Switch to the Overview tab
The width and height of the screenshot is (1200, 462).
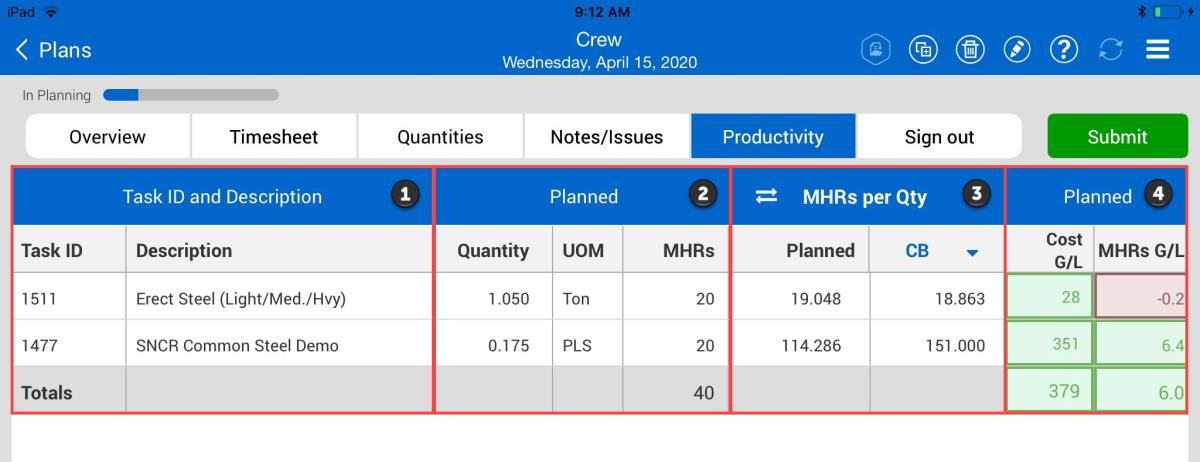pyautogui.click(x=107, y=137)
